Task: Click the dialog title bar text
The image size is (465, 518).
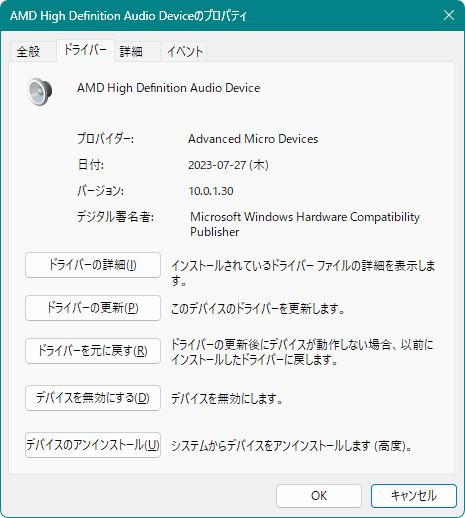Action: tap(128, 16)
